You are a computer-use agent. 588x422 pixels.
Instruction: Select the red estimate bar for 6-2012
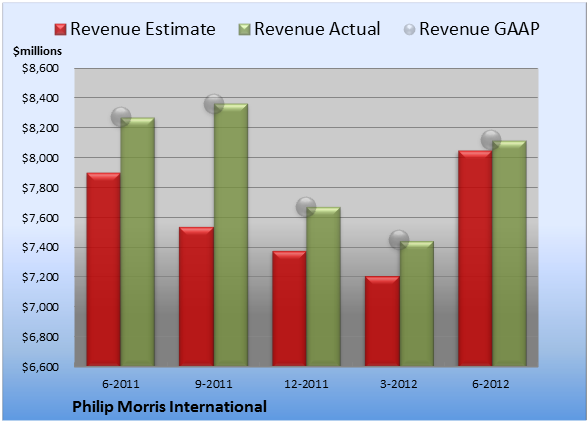pos(475,258)
